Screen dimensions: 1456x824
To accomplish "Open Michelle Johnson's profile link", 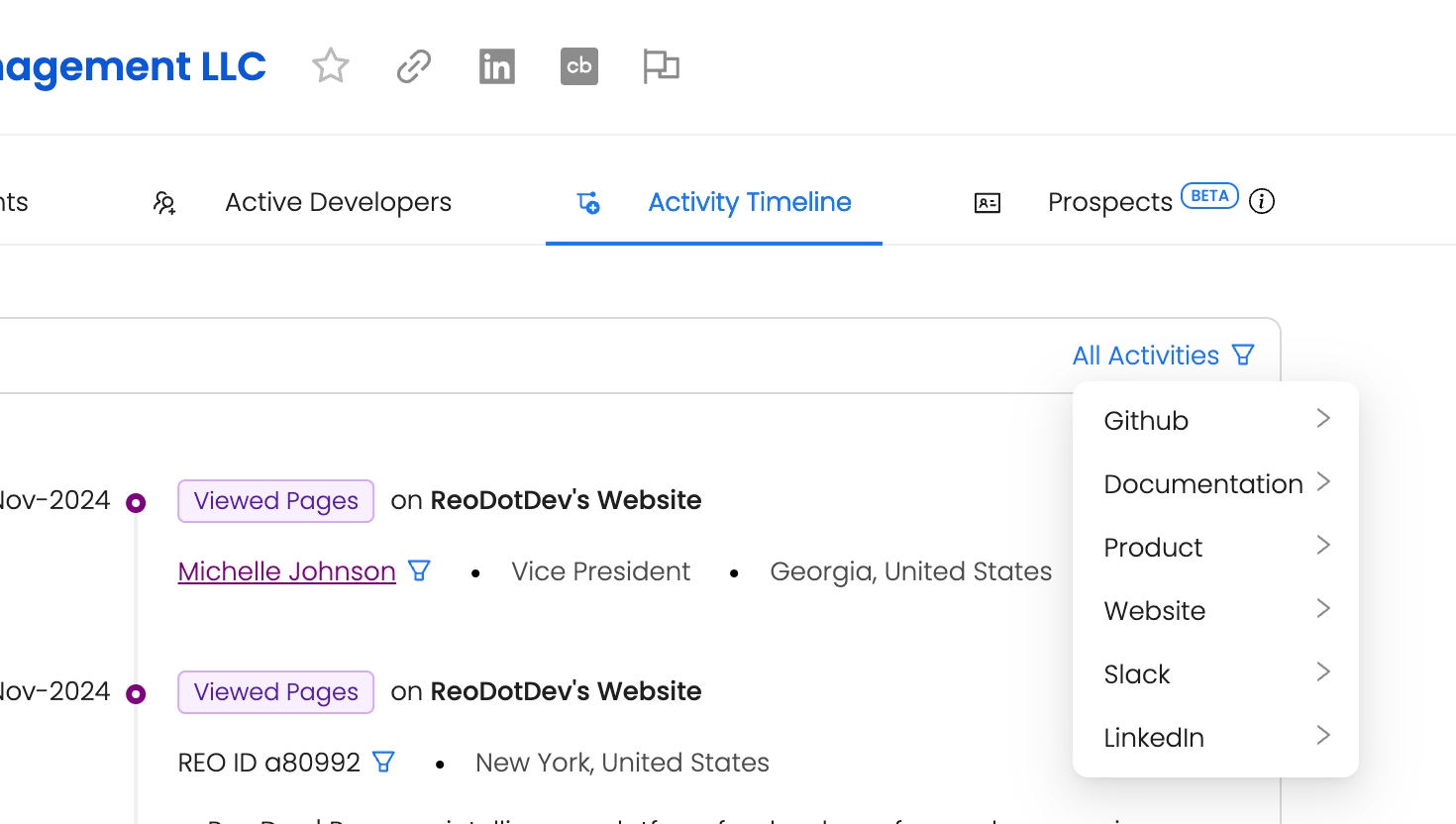I will pos(286,571).
